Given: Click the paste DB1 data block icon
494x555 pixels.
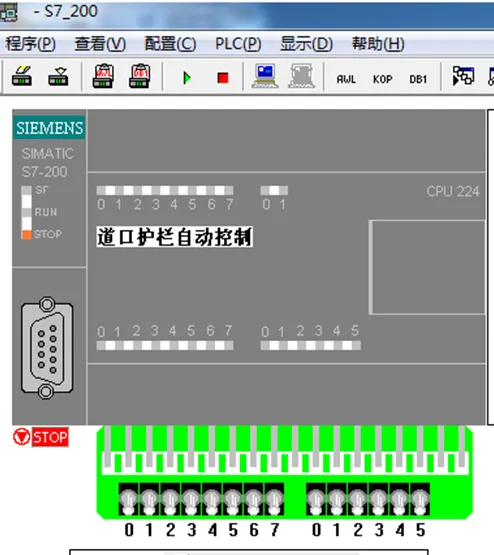Looking at the screenshot, I should (139, 76).
